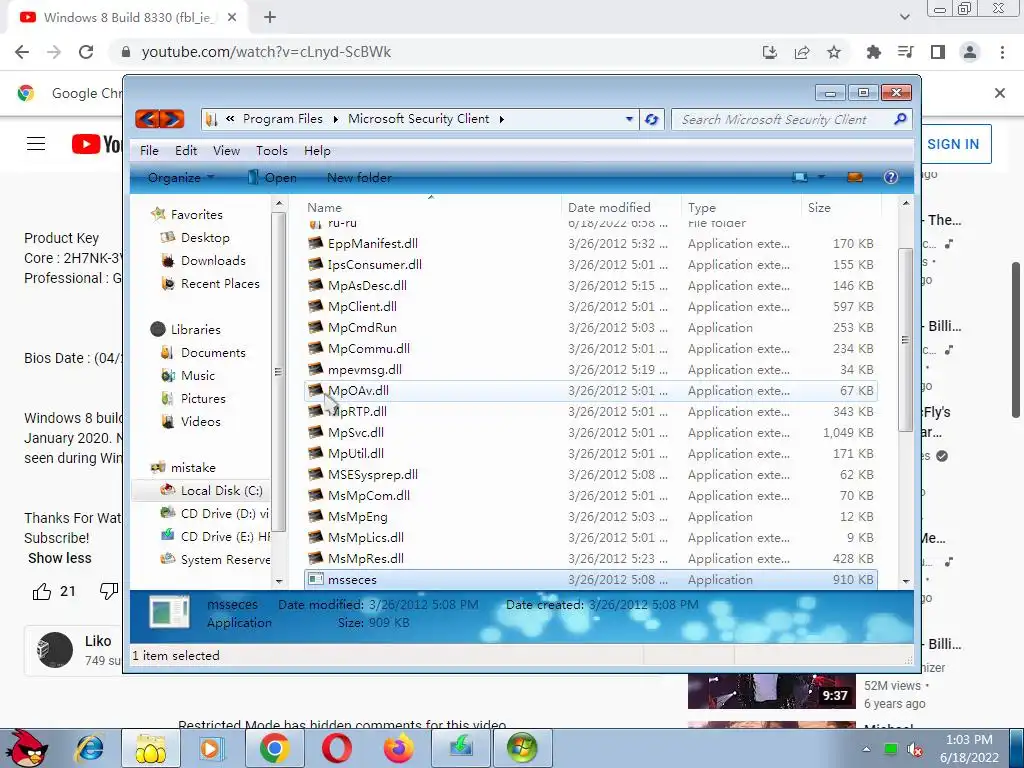
Task: Select the MsMpCom.dll file icon
Action: coord(315,496)
